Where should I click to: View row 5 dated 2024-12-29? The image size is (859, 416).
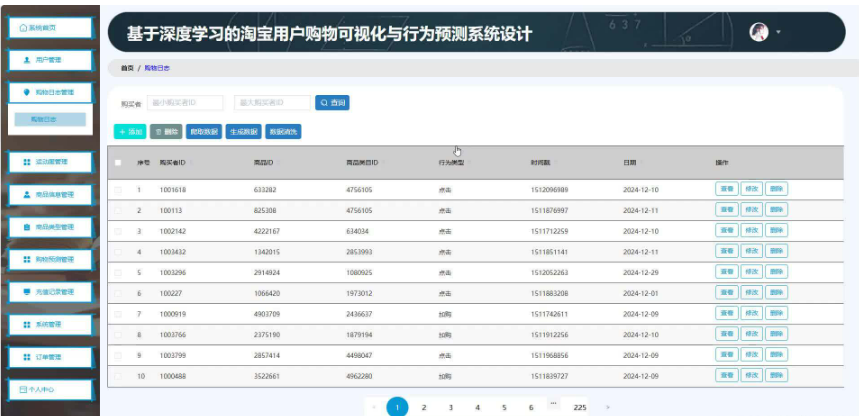(x=726, y=273)
